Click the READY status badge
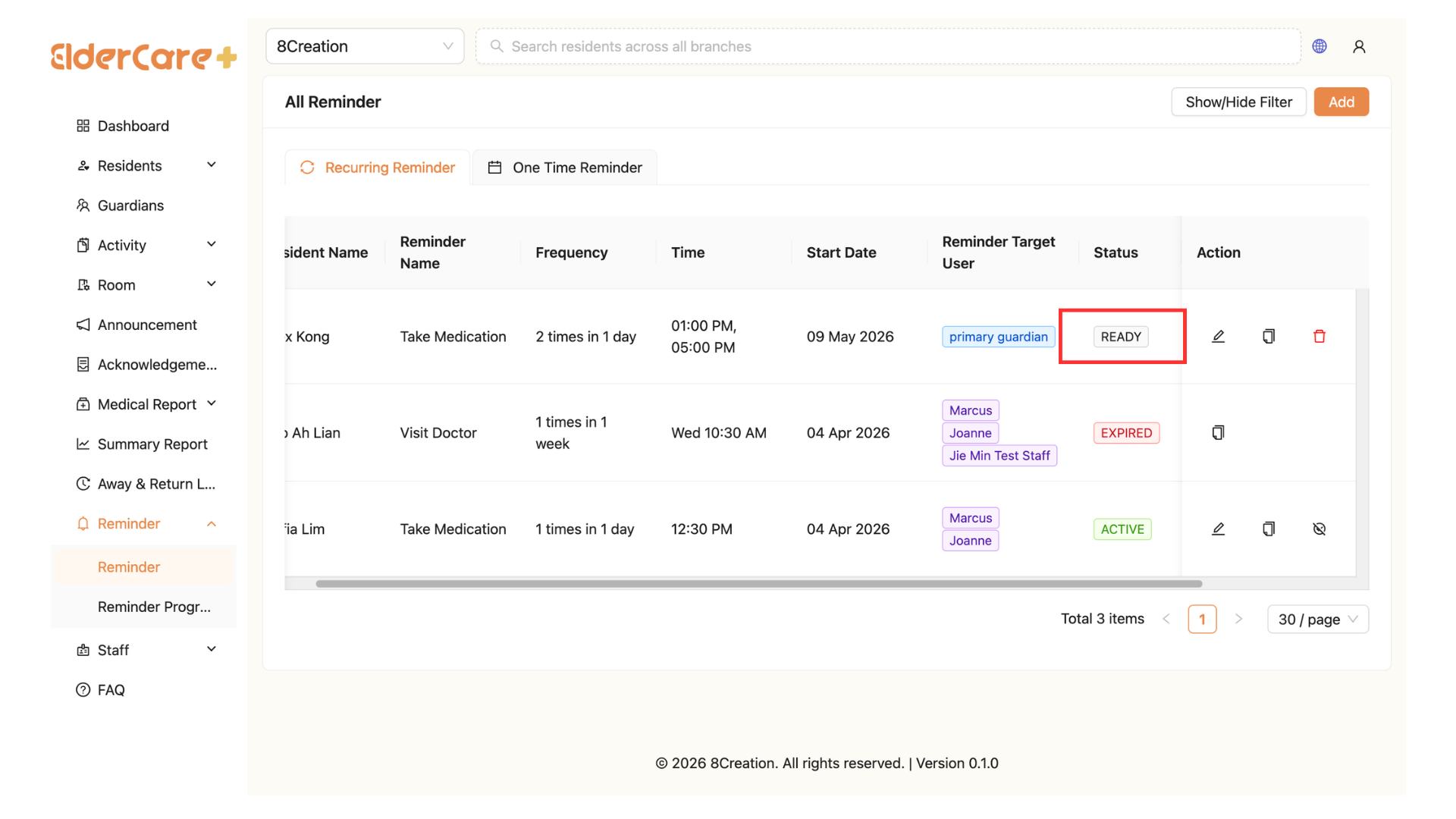 point(1121,337)
